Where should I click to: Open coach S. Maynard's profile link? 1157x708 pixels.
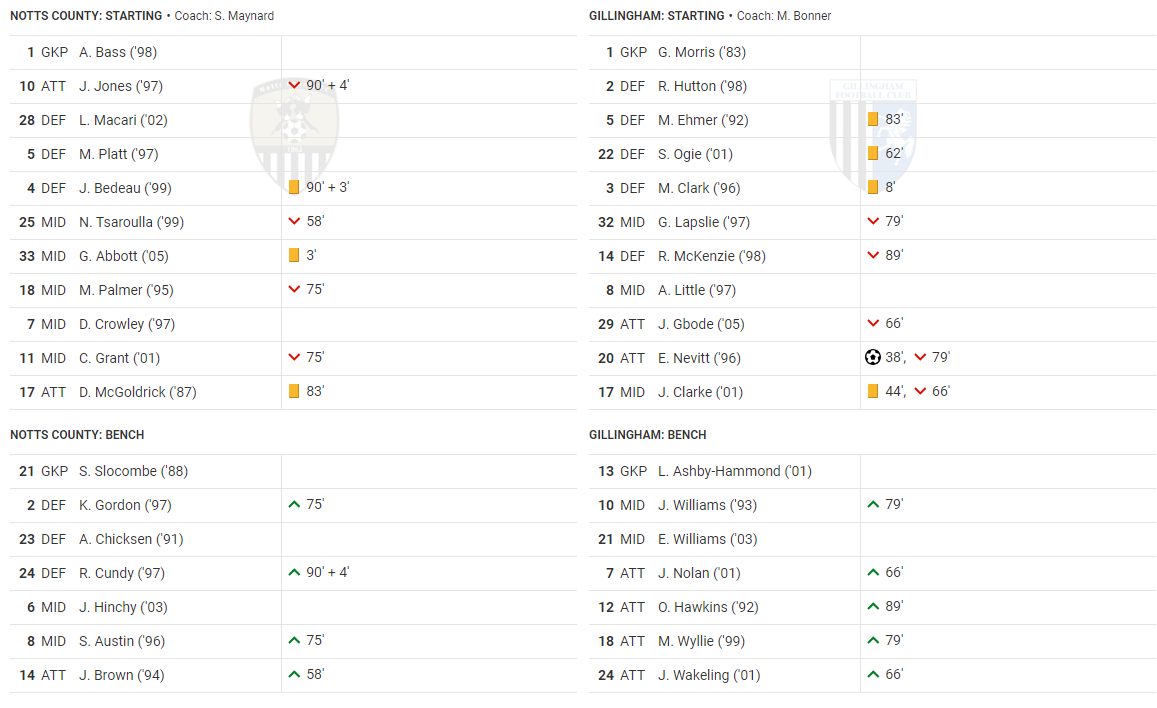tap(244, 16)
